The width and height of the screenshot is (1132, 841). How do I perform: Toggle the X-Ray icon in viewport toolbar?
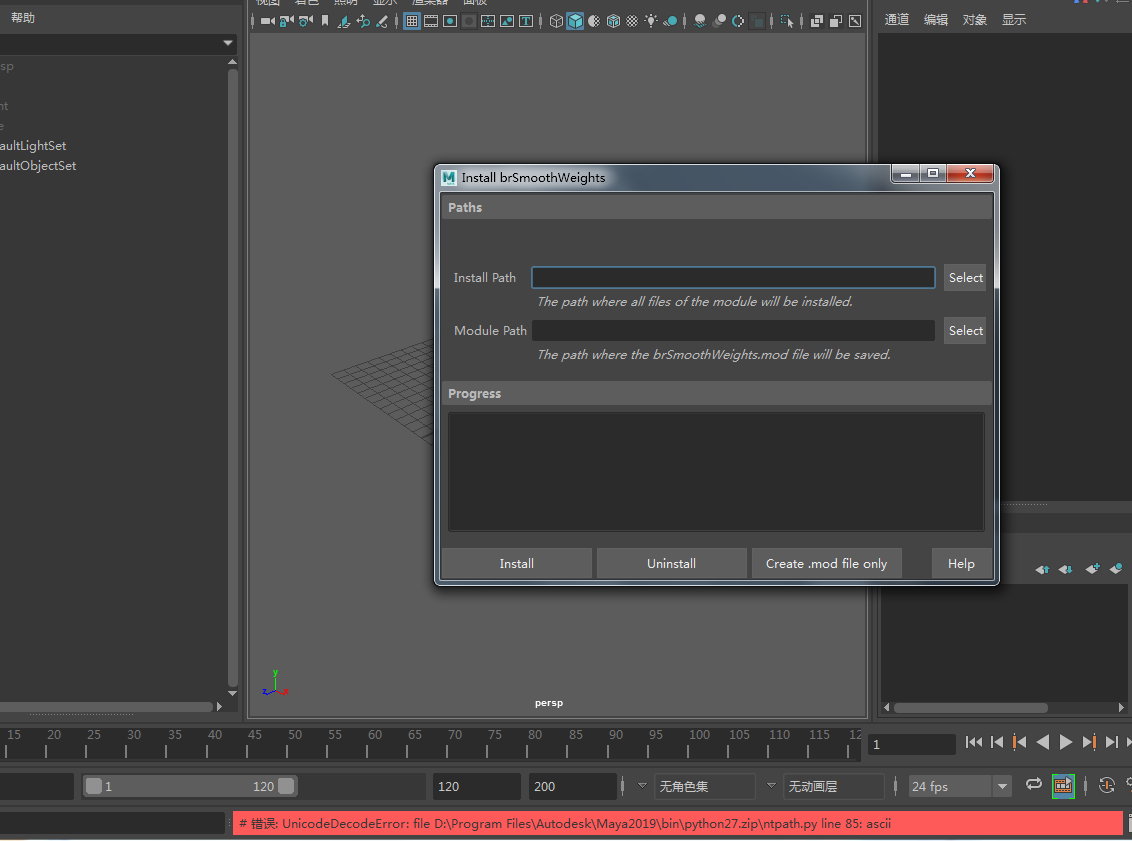coord(817,21)
